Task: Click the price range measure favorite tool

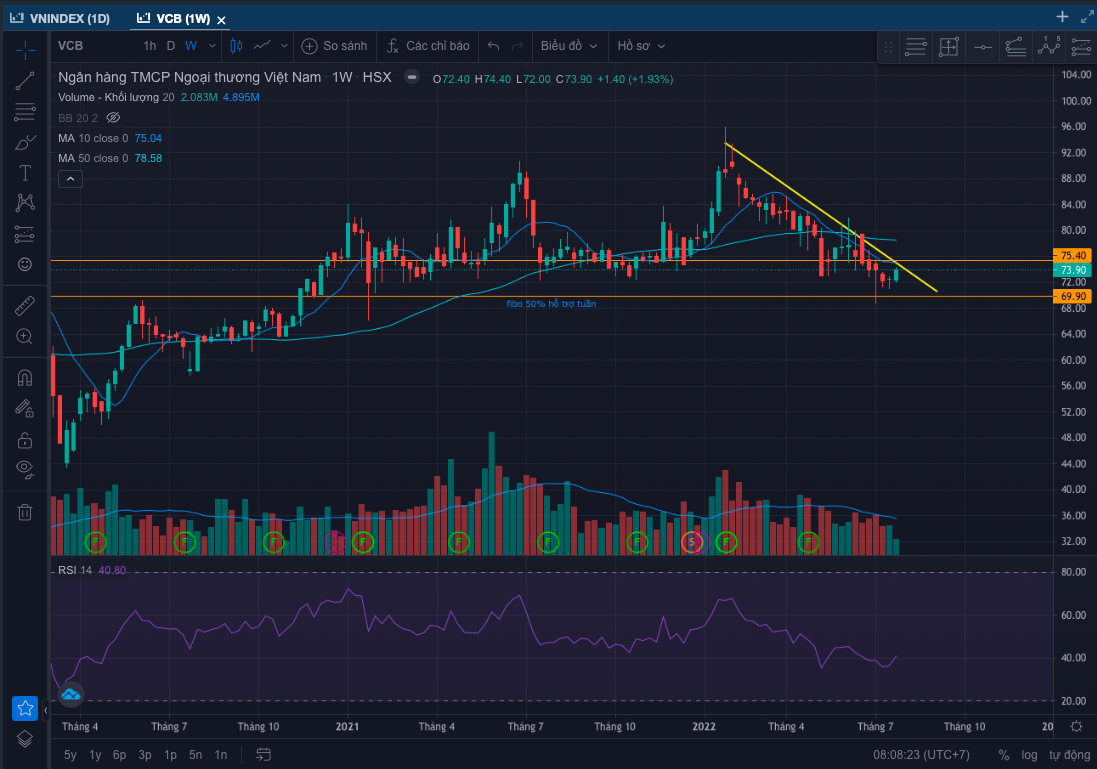Action: (949, 47)
